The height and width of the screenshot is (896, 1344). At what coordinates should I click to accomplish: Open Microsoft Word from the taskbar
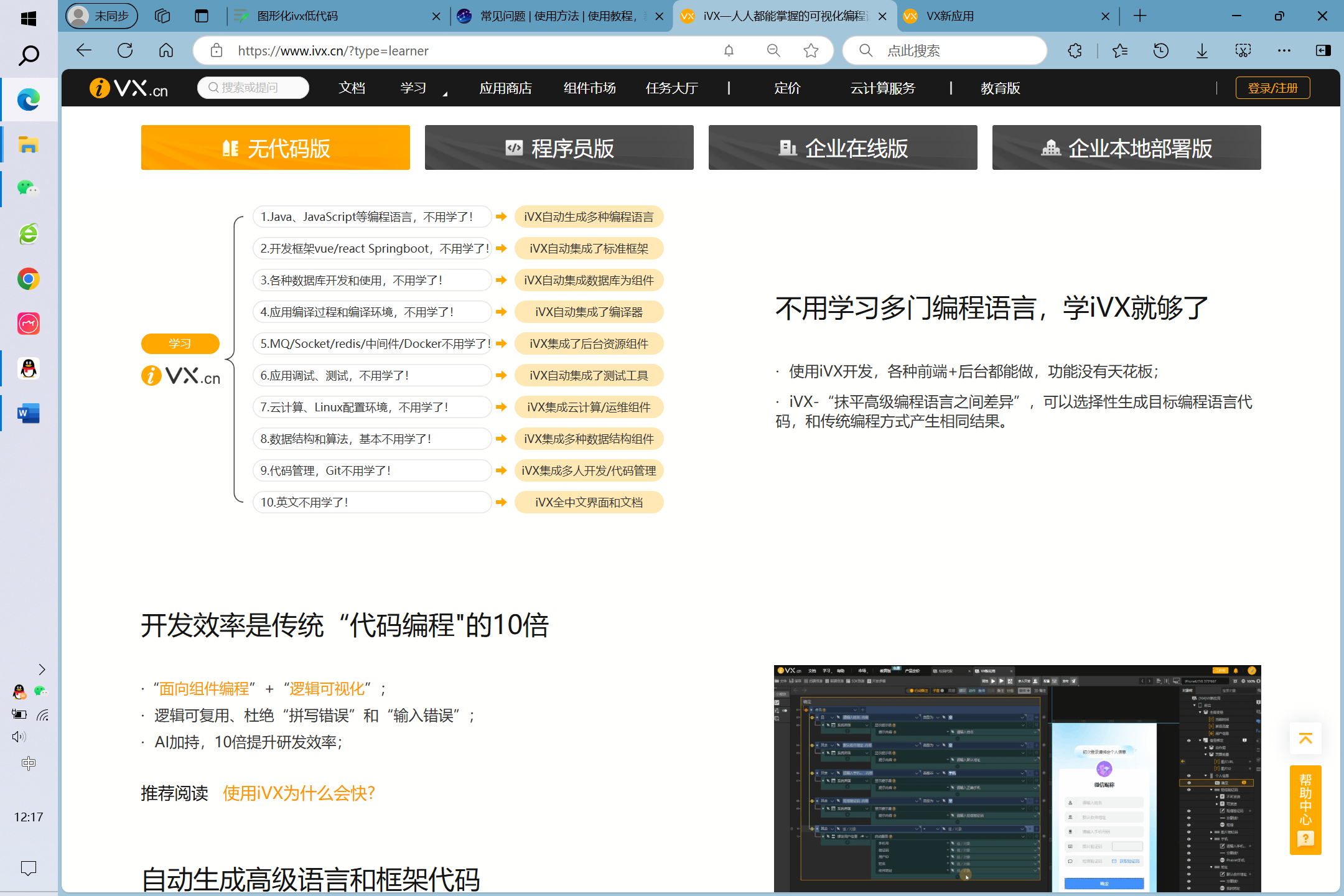tap(29, 413)
